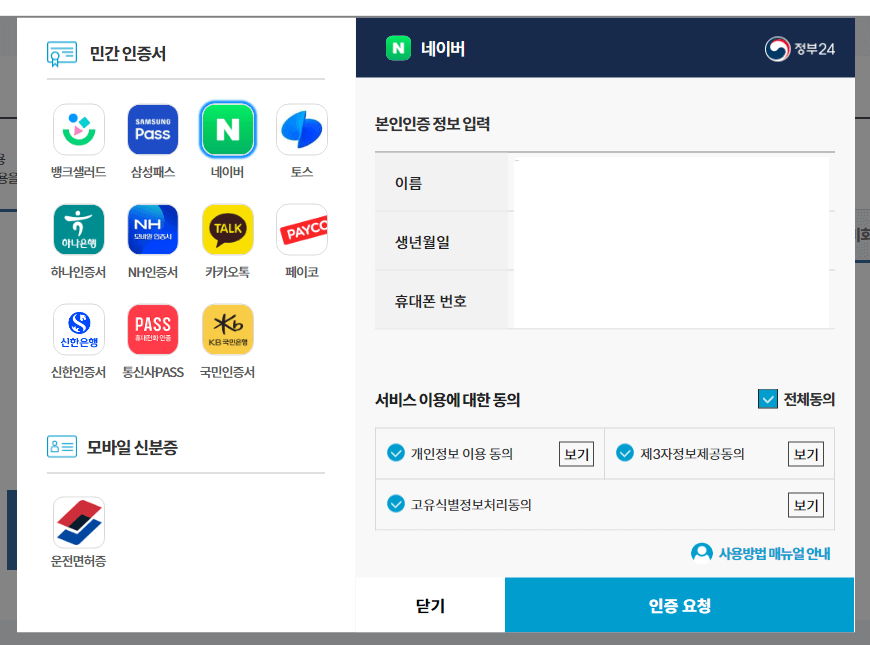Toggle 고유식별정보처리동의 check
The image size is (870, 645).
[x=396, y=503]
